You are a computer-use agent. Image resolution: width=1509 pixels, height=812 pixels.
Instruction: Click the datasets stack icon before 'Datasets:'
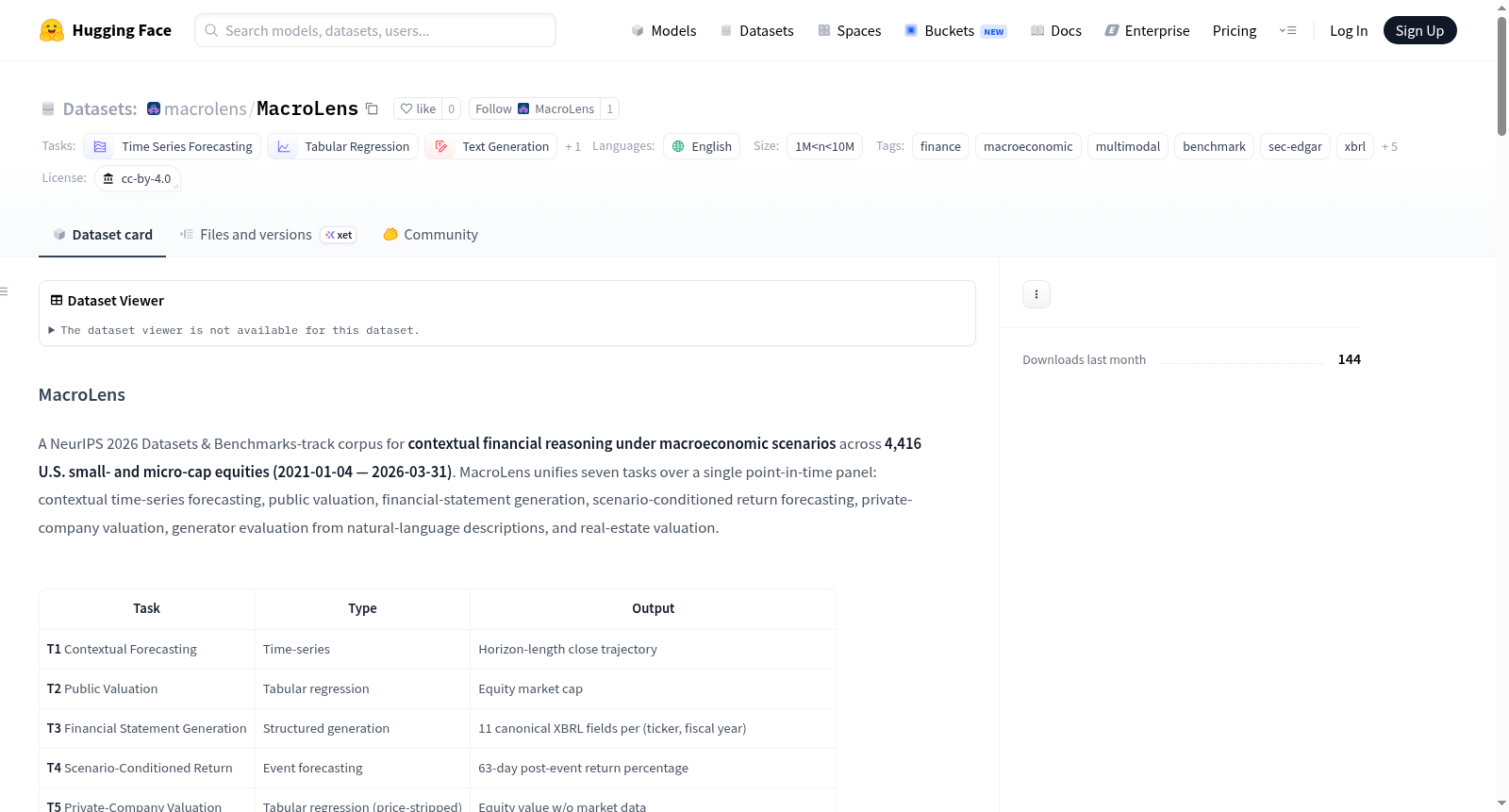[x=48, y=108]
